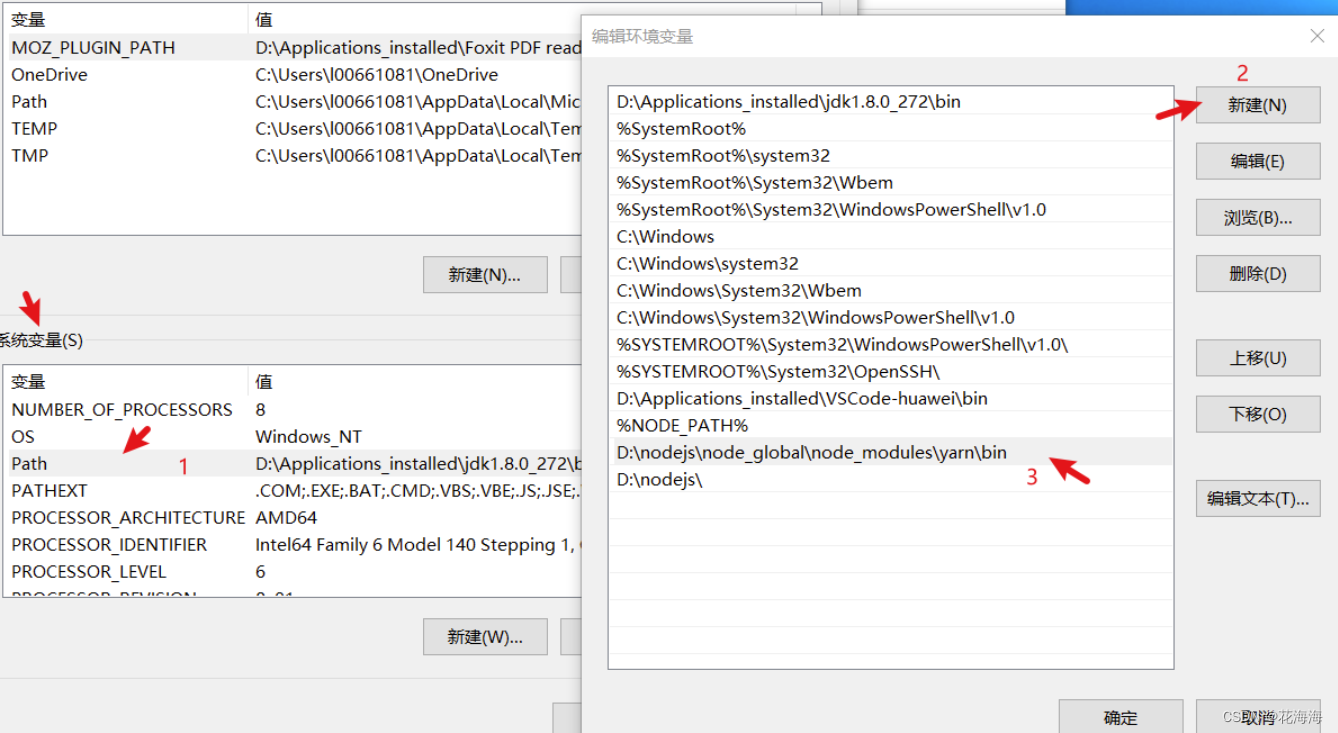Select VSCode-huawei\bin path entry
This screenshot has width=1338, height=733.
click(x=890, y=398)
